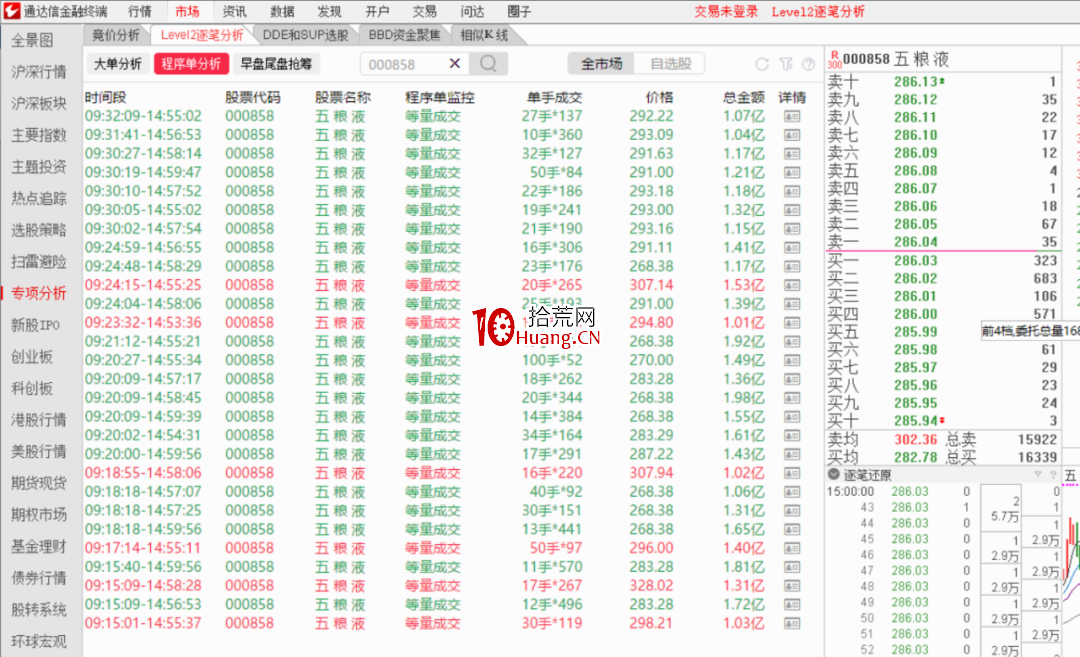The width and height of the screenshot is (1080, 657).
Task: Sort by the 总金额 column header
Action: [744, 98]
